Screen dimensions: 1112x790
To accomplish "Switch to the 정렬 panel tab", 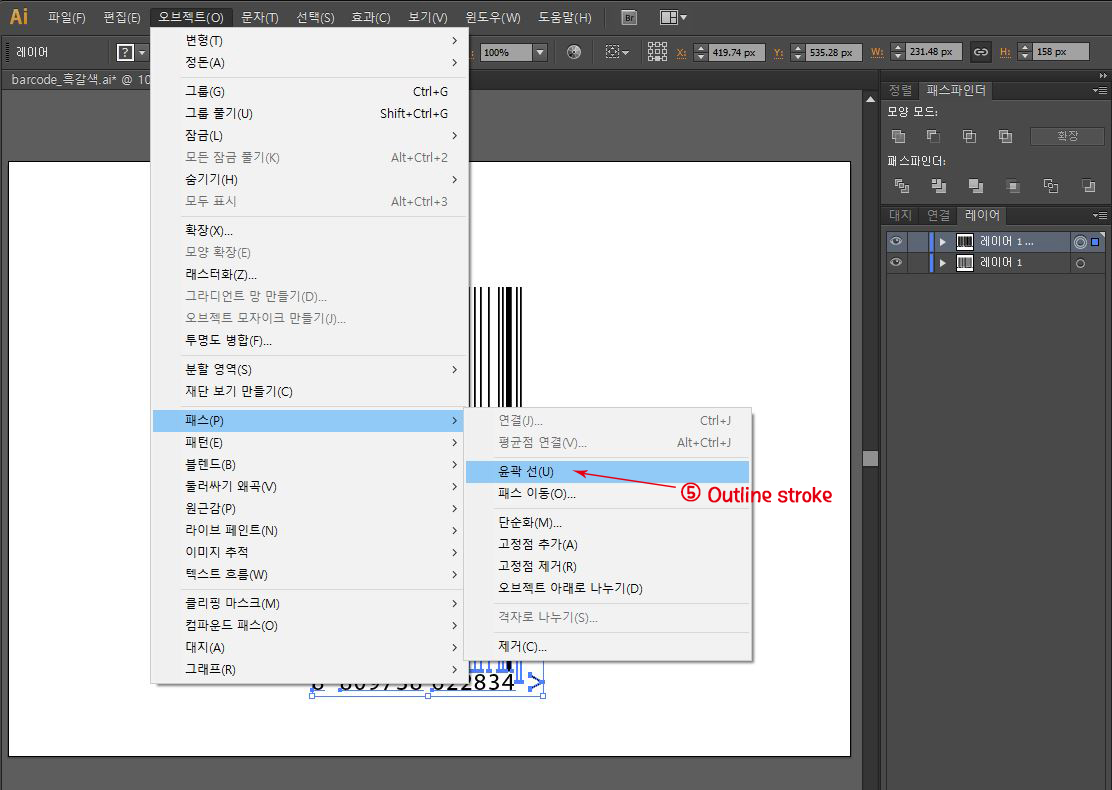I will [x=900, y=90].
